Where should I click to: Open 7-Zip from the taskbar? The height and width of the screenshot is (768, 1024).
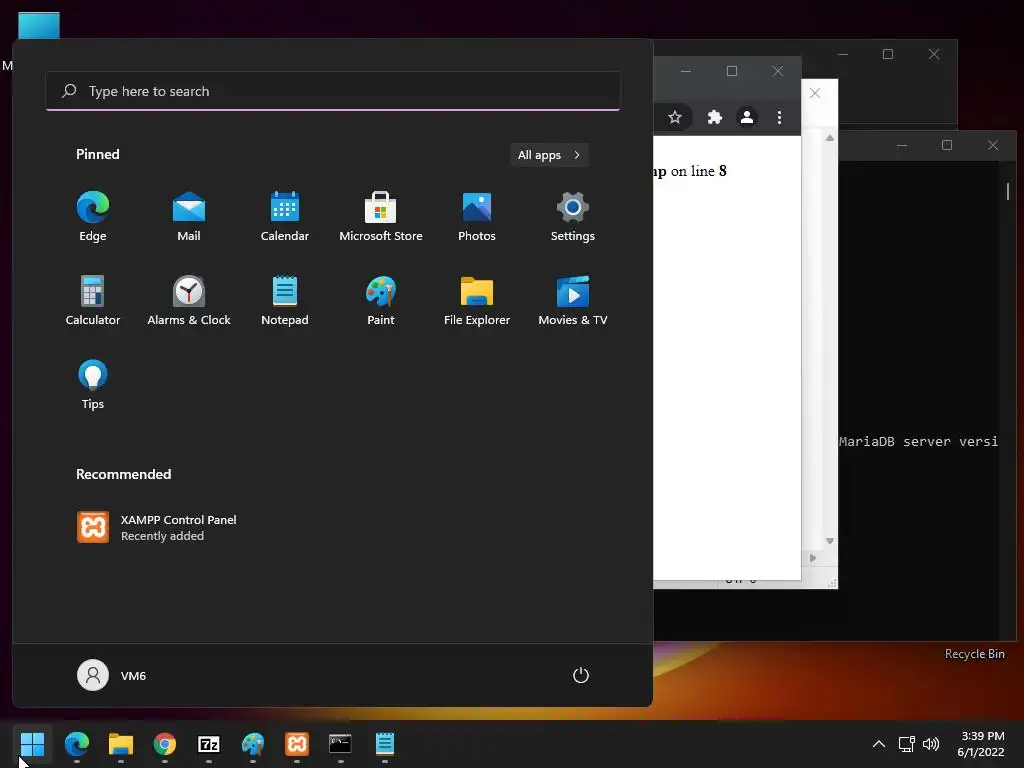pos(209,744)
